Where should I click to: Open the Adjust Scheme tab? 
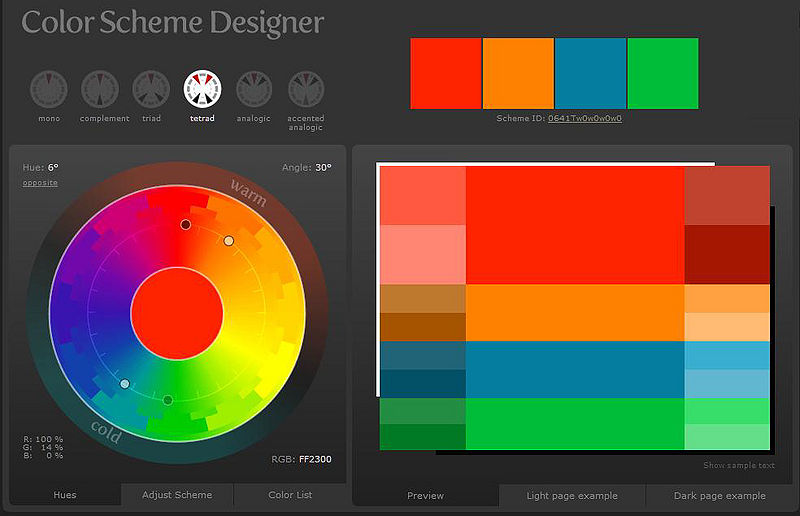tap(177, 495)
